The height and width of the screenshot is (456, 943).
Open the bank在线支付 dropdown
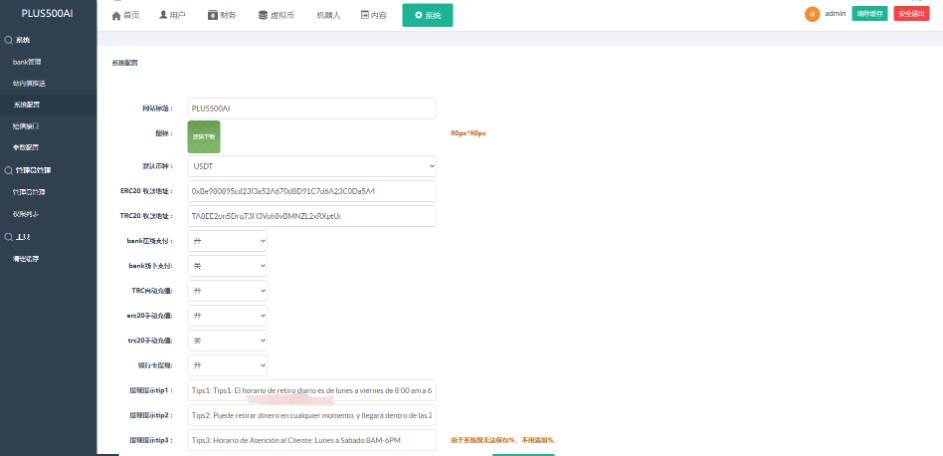(227, 241)
